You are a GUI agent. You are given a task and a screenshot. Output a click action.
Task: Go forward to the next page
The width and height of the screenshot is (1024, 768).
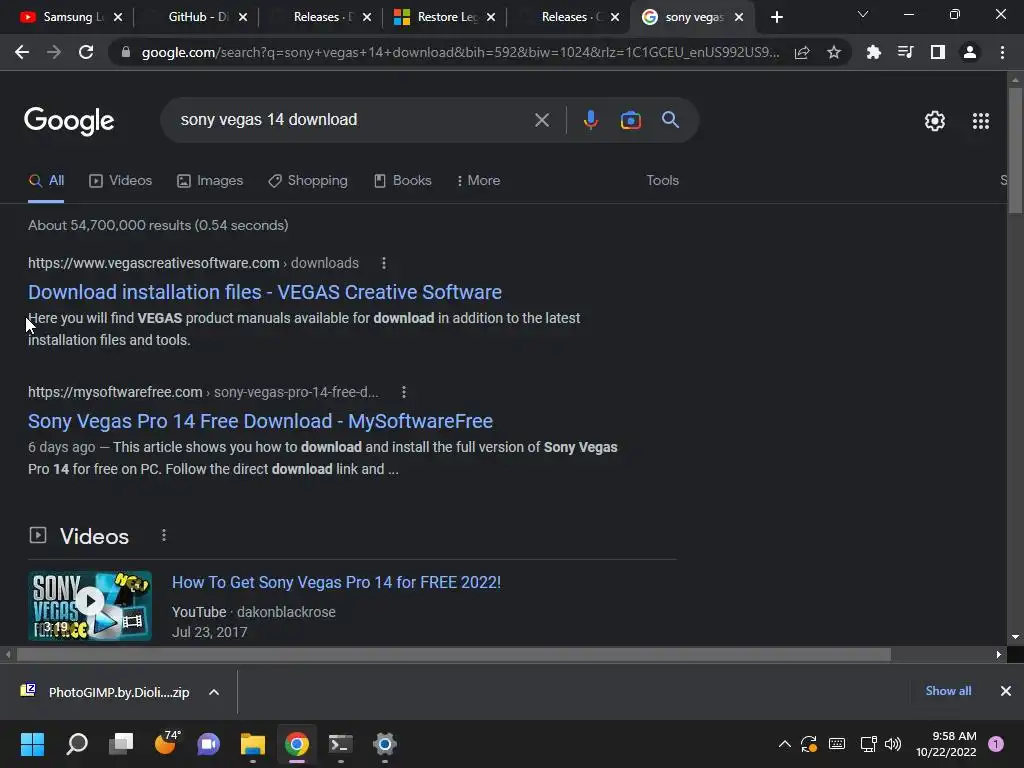[x=54, y=52]
